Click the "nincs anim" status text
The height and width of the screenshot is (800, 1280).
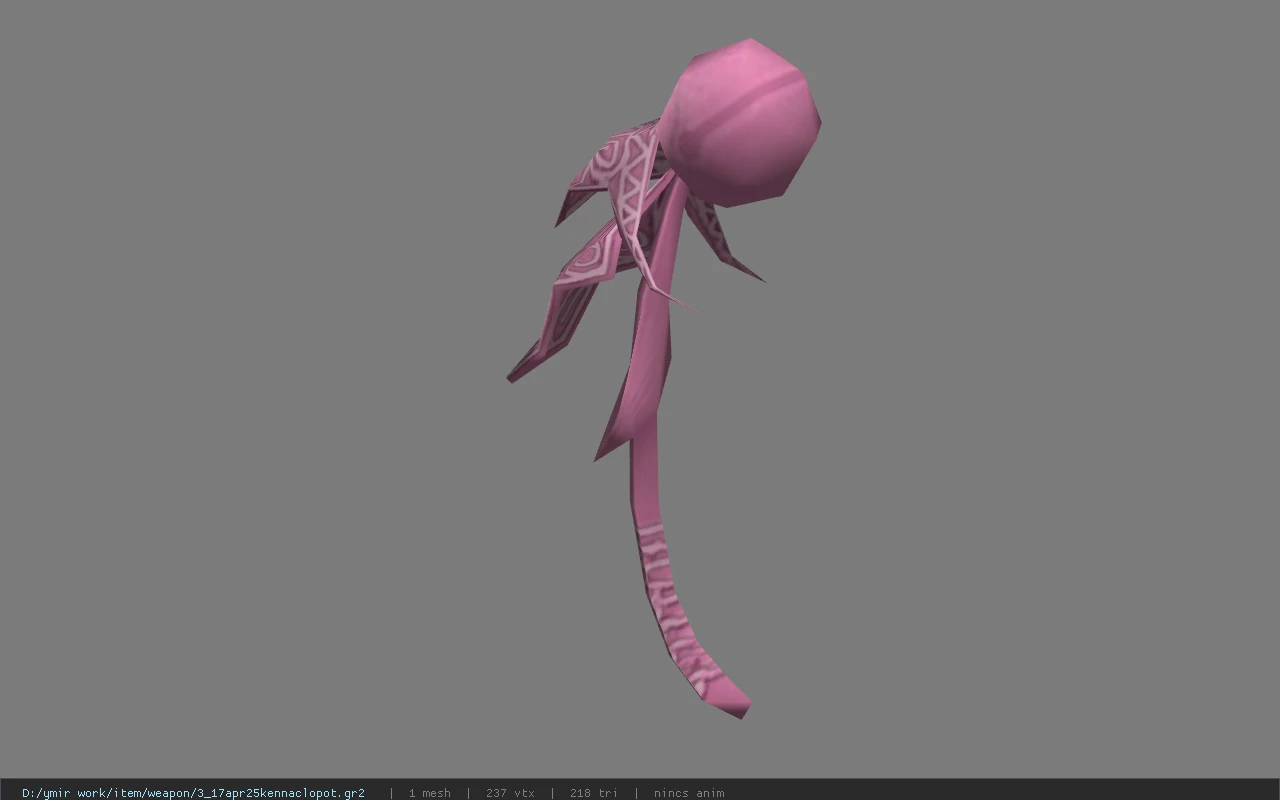(689, 793)
